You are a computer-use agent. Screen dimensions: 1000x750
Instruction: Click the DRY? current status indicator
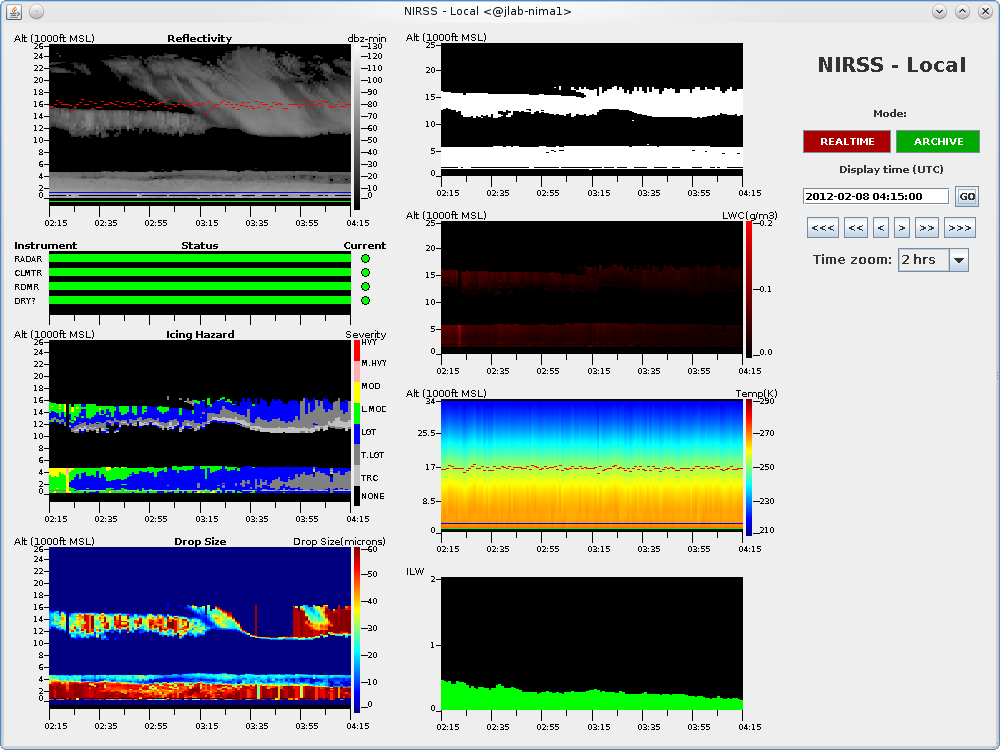[365, 300]
